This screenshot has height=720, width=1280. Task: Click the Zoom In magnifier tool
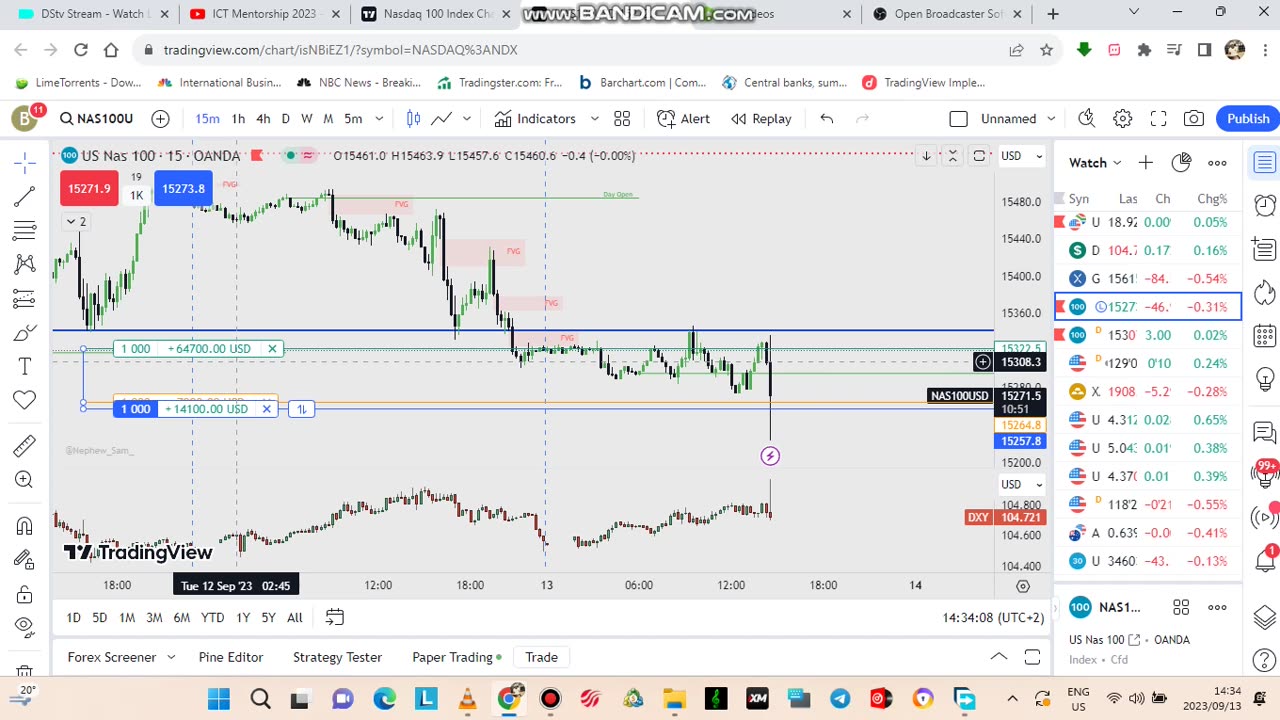tap(25, 480)
